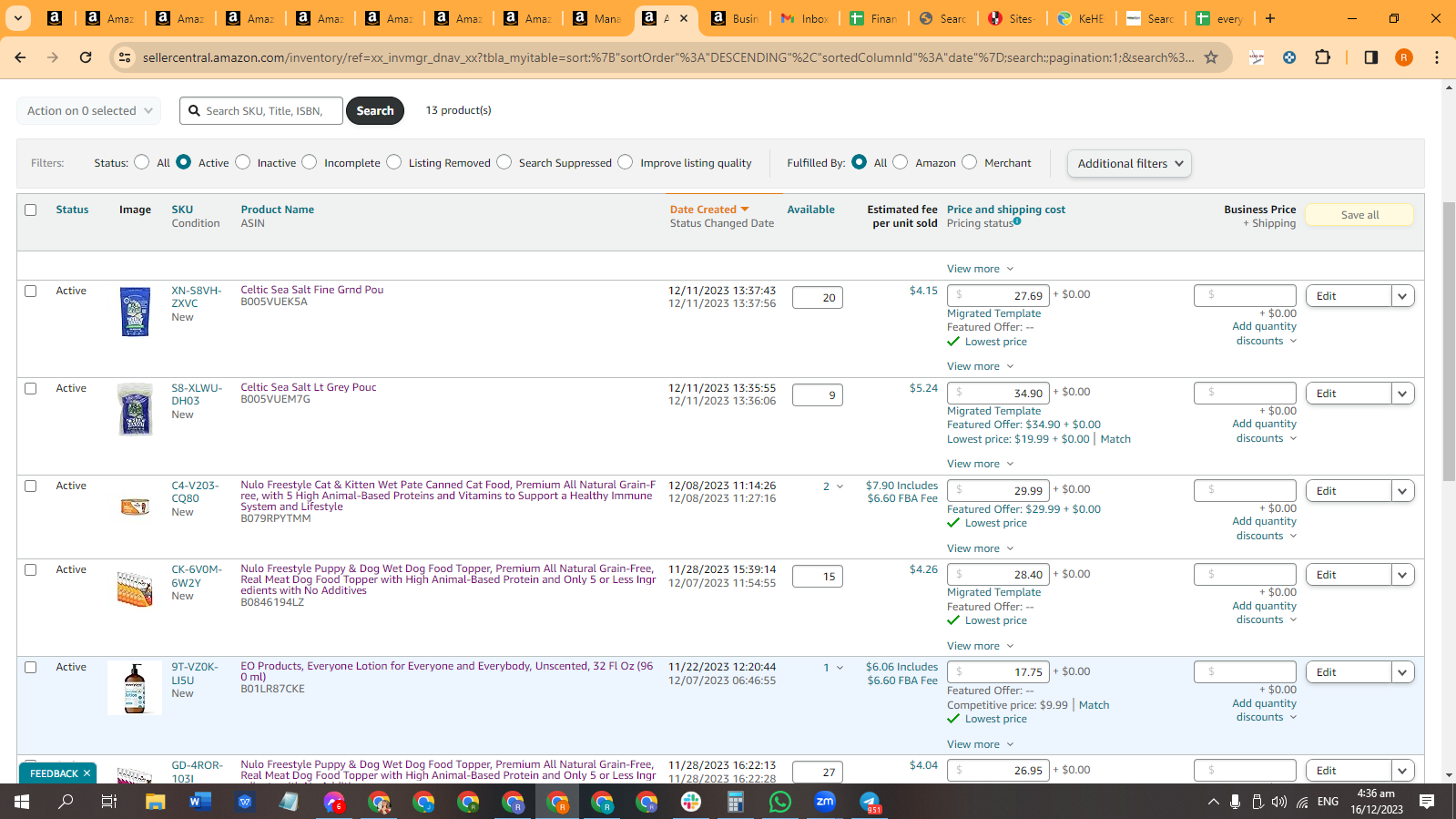The width and height of the screenshot is (1456, 819).
Task: Set Status filter to All
Action: point(141,162)
